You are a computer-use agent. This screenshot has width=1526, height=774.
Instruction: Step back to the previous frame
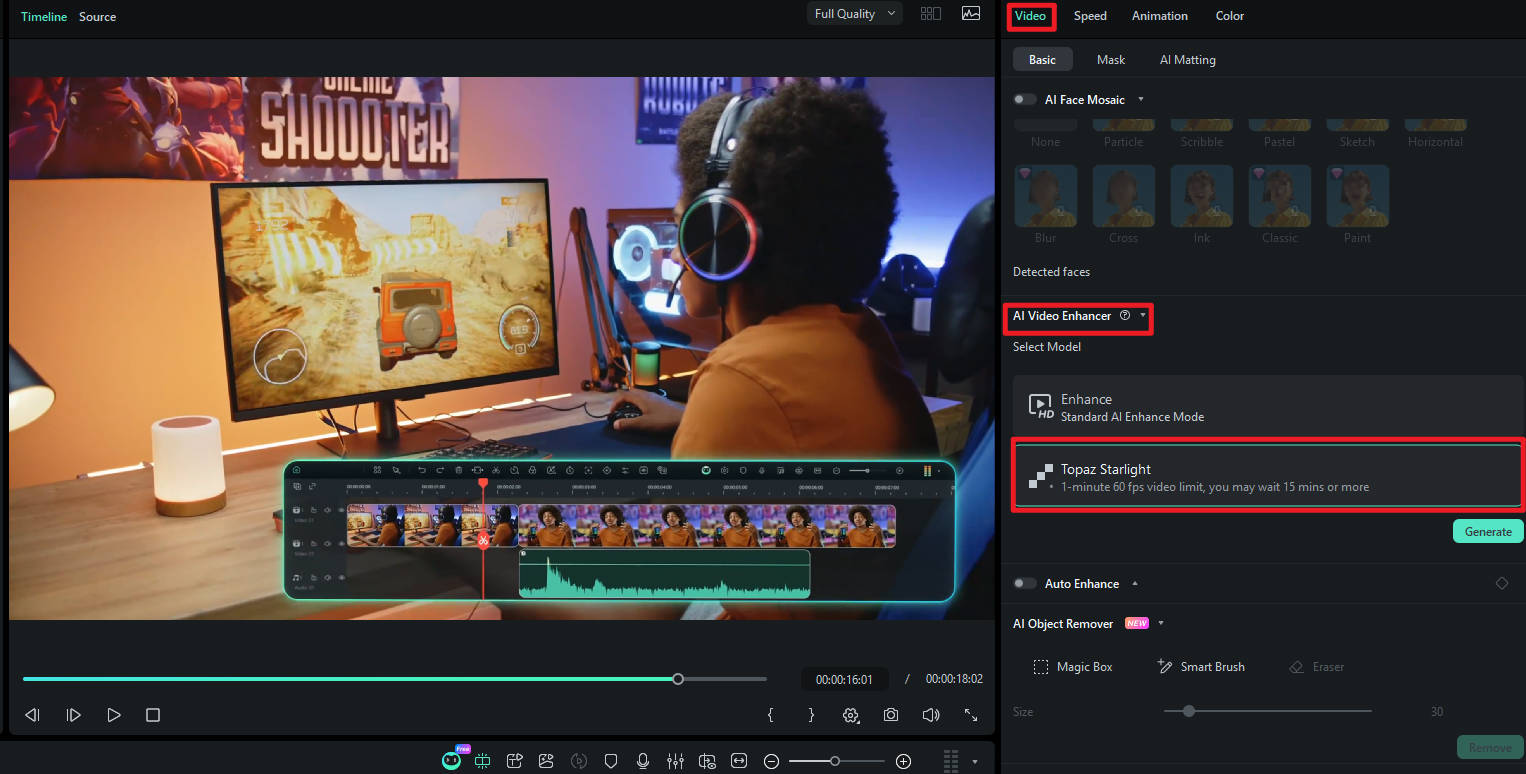click(x=32, y=715)
